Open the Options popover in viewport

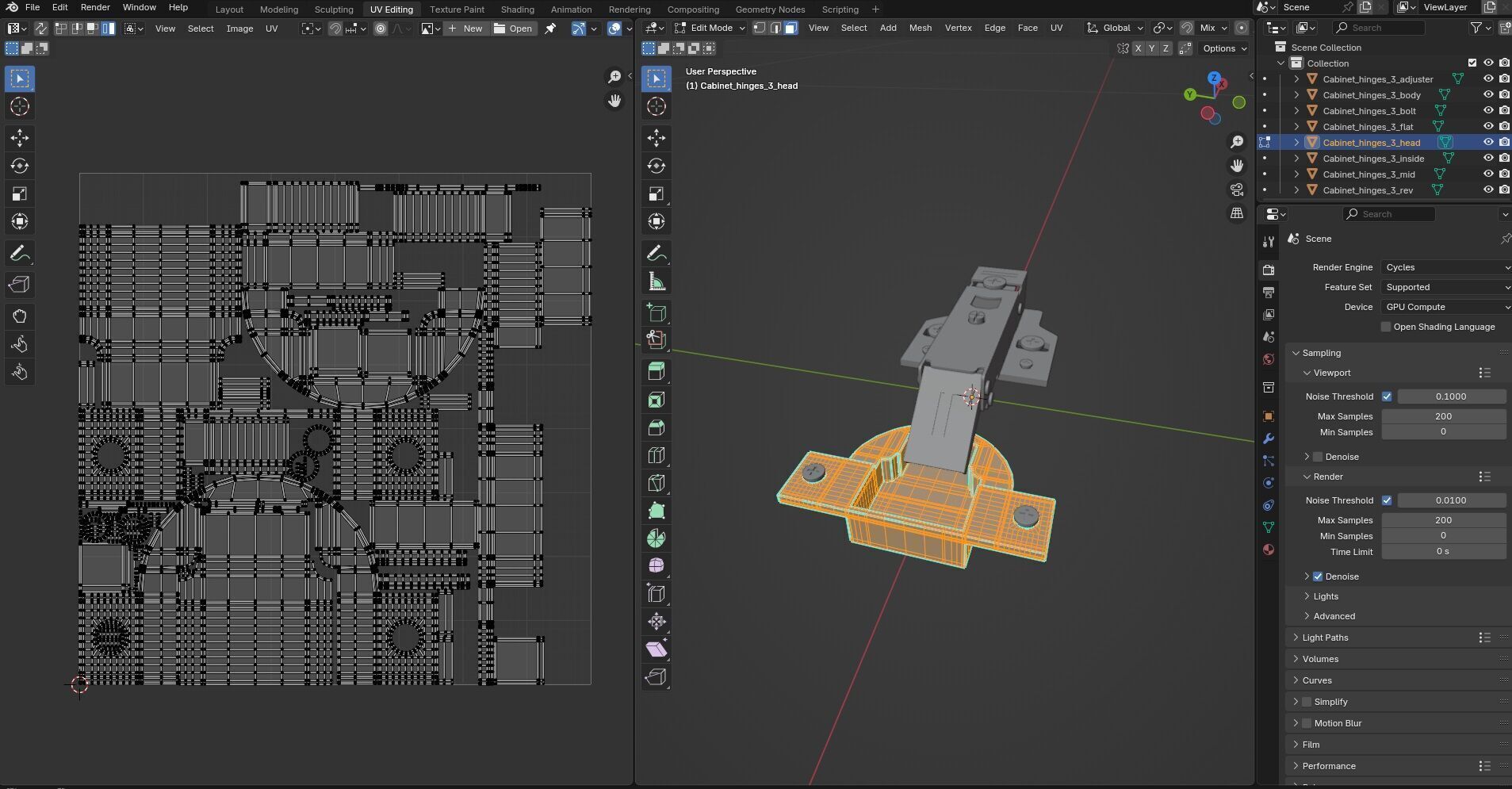(x=1223, y=48)
